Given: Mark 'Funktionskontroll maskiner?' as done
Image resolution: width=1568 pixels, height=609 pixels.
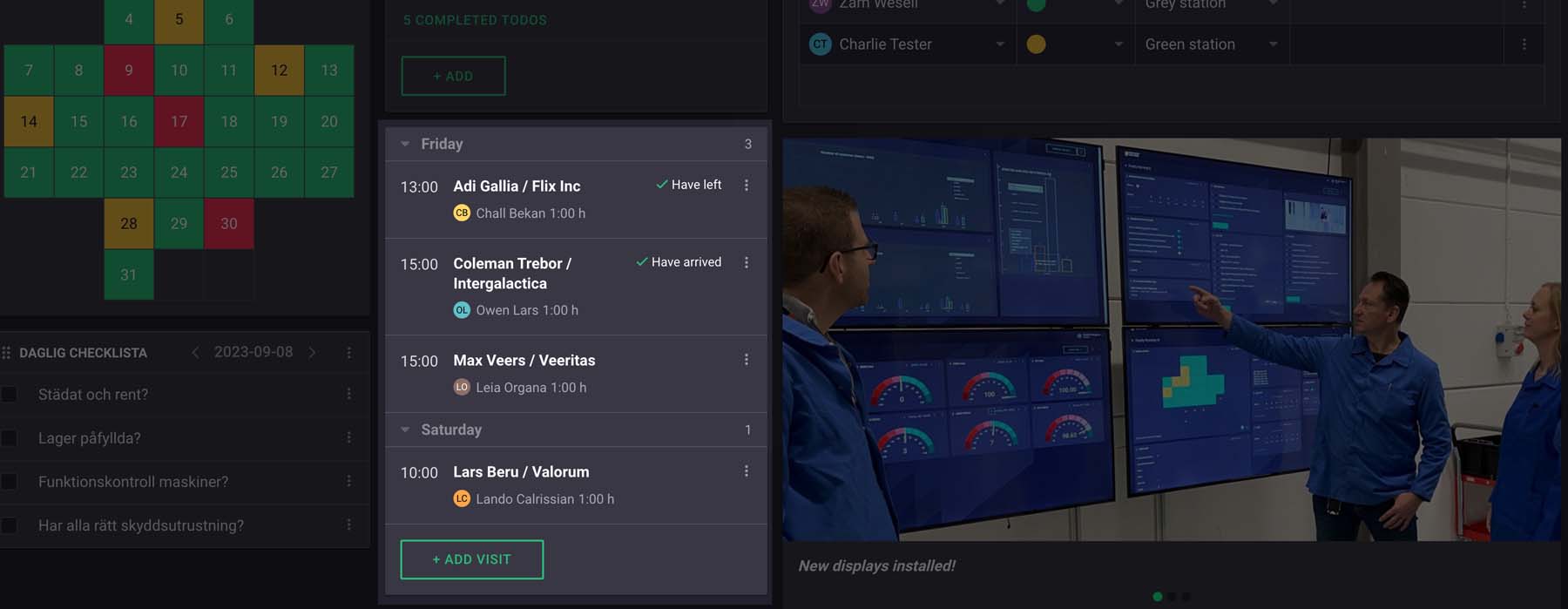Looking at the screenshot, I should [10, 482].
